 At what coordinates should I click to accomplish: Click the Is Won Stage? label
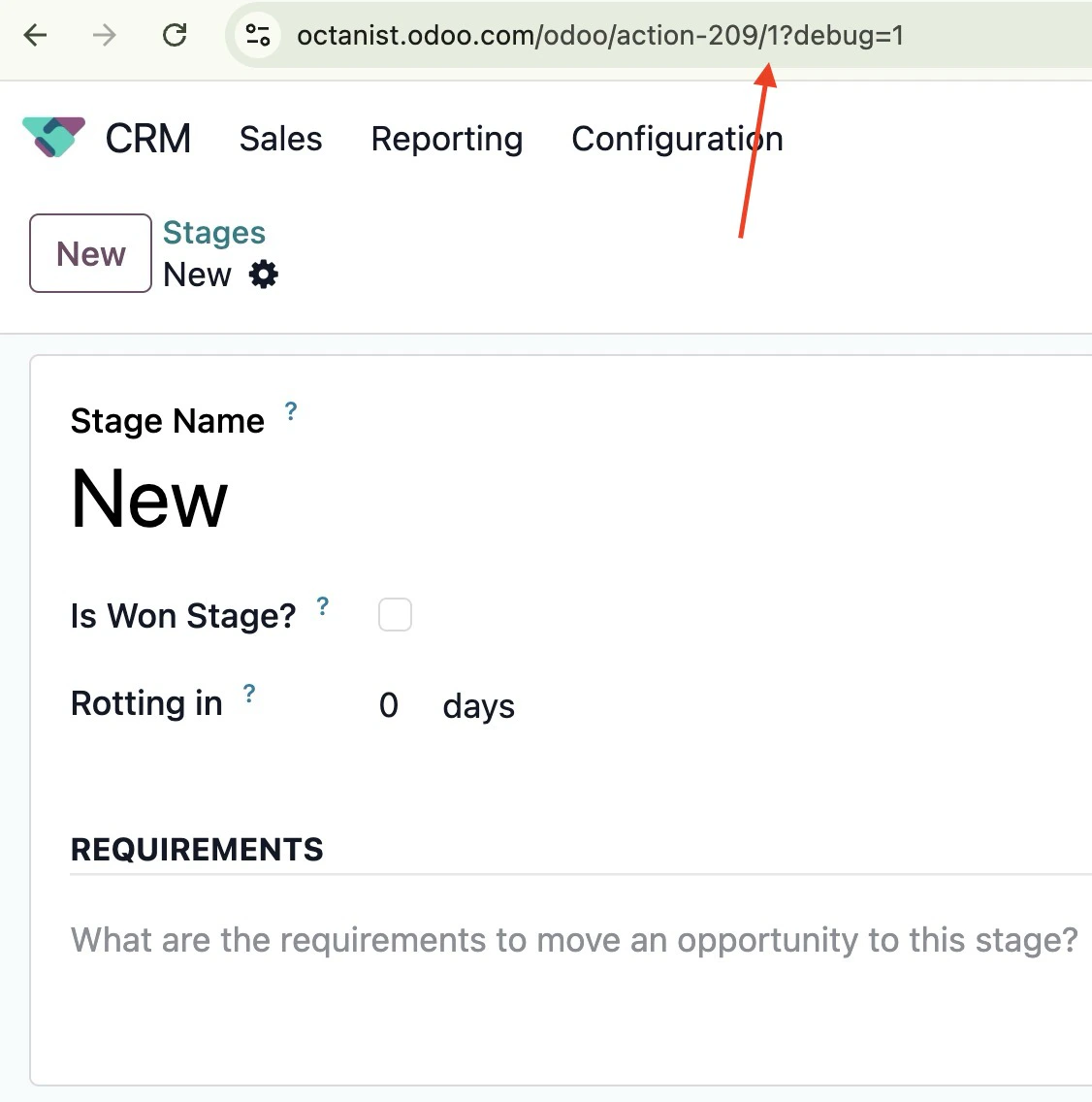pos(183,616)
